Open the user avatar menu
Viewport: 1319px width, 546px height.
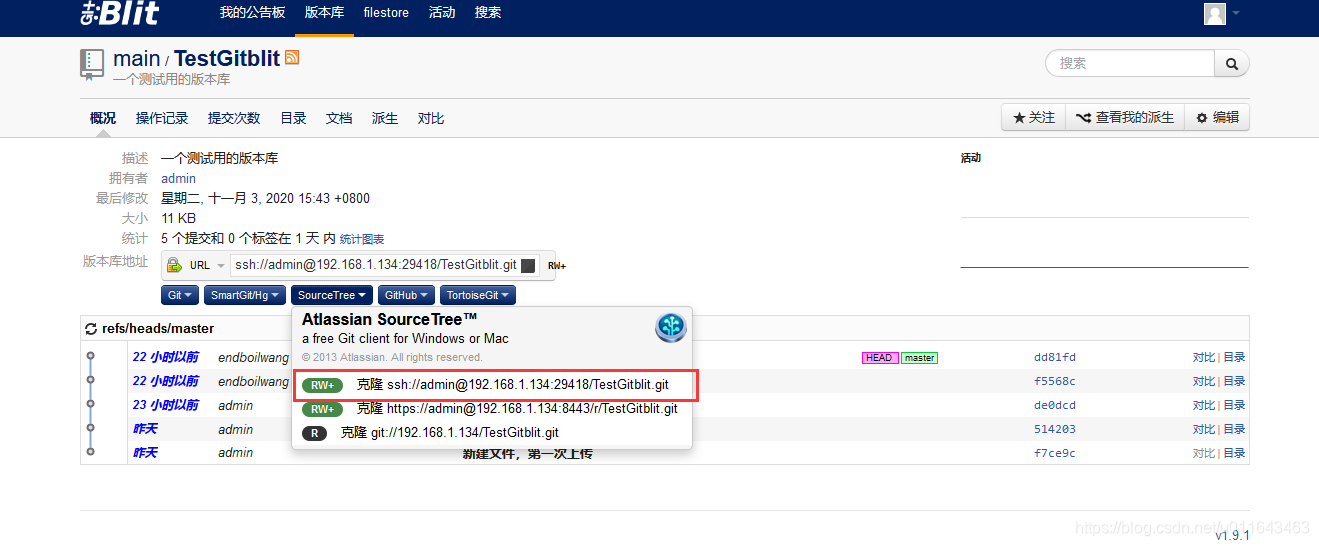(x=1215, y=13)
